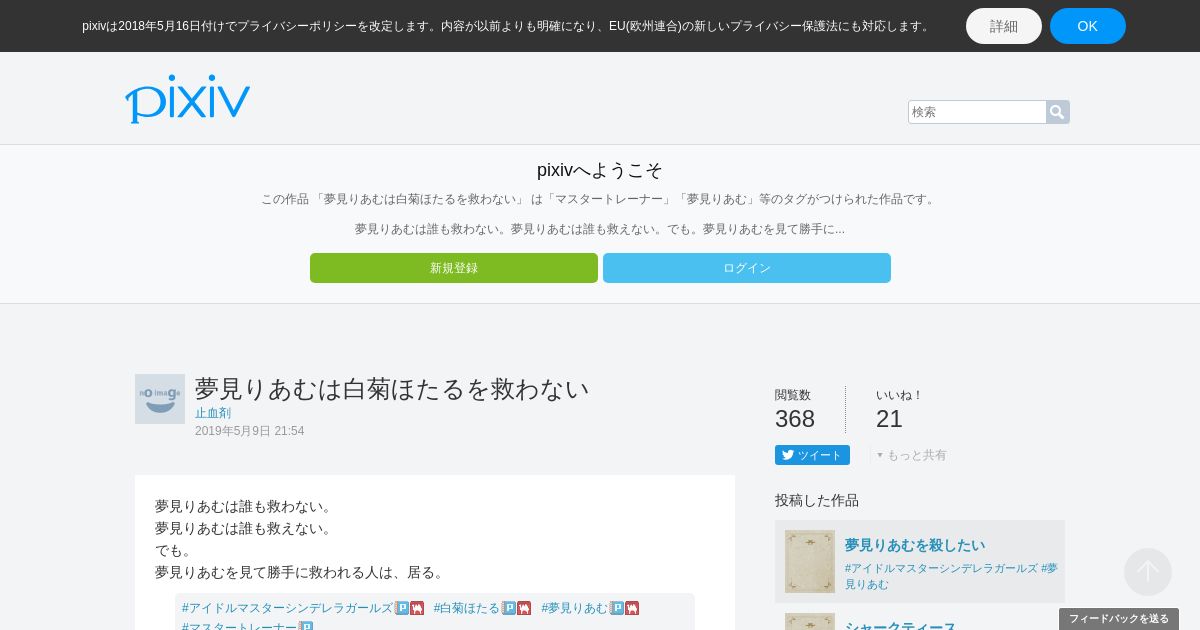
Task: Click red camel icon after #アイドルマスターシンデレラガールズ
Action: 417,608
